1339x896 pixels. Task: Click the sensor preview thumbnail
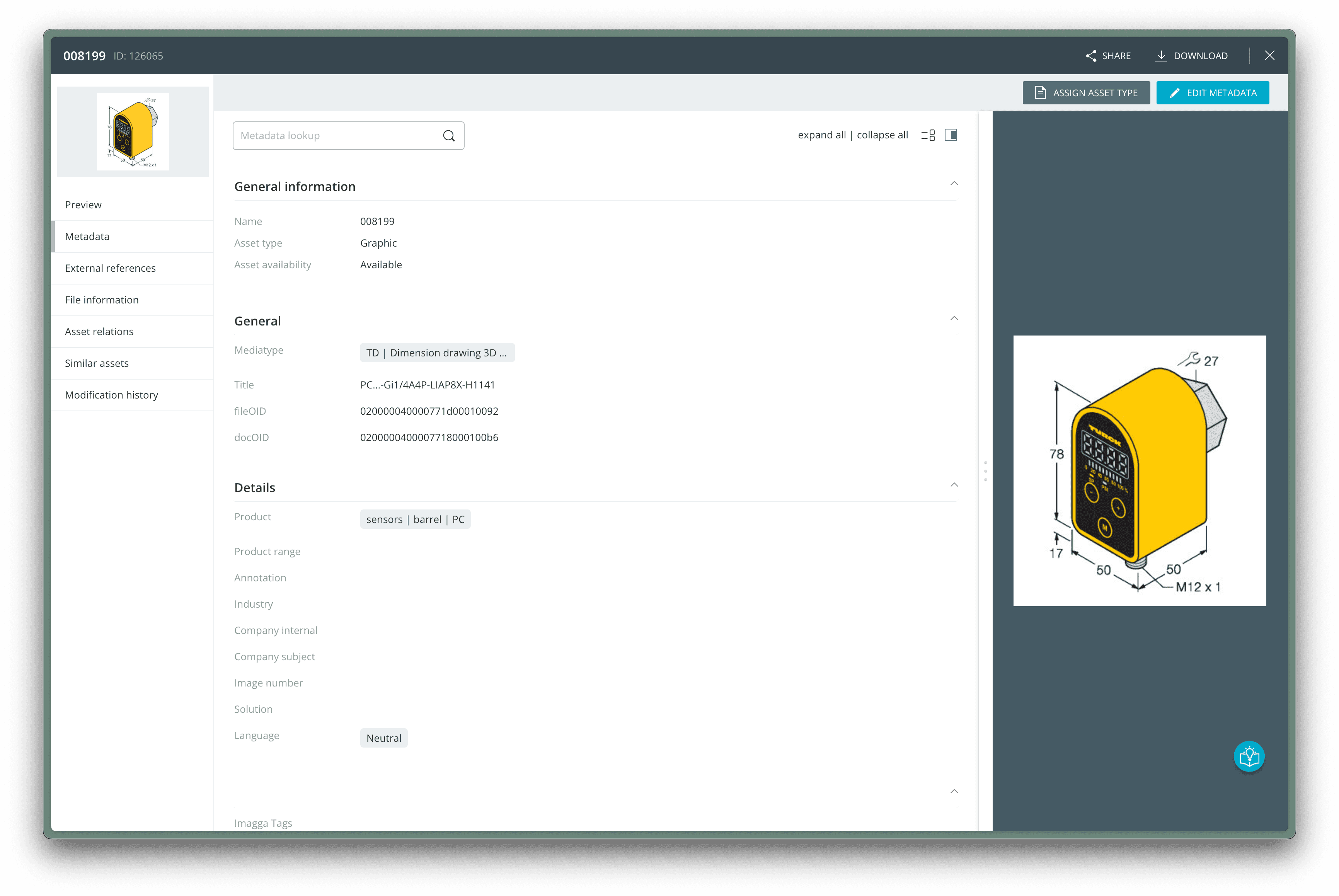133,131
